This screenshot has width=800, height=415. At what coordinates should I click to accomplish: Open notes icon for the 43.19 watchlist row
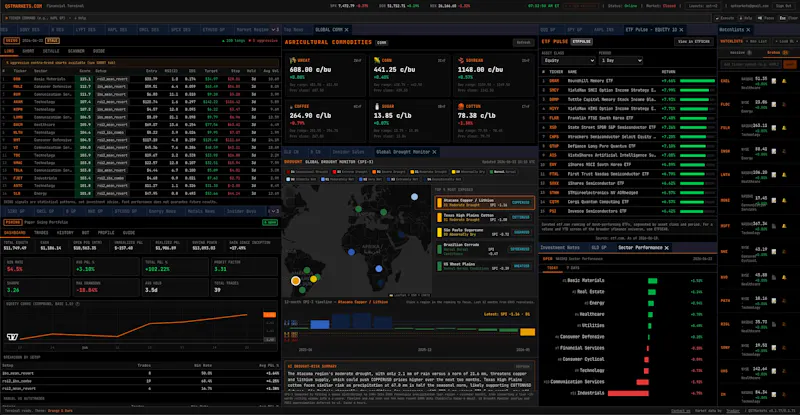click(774, 252)
